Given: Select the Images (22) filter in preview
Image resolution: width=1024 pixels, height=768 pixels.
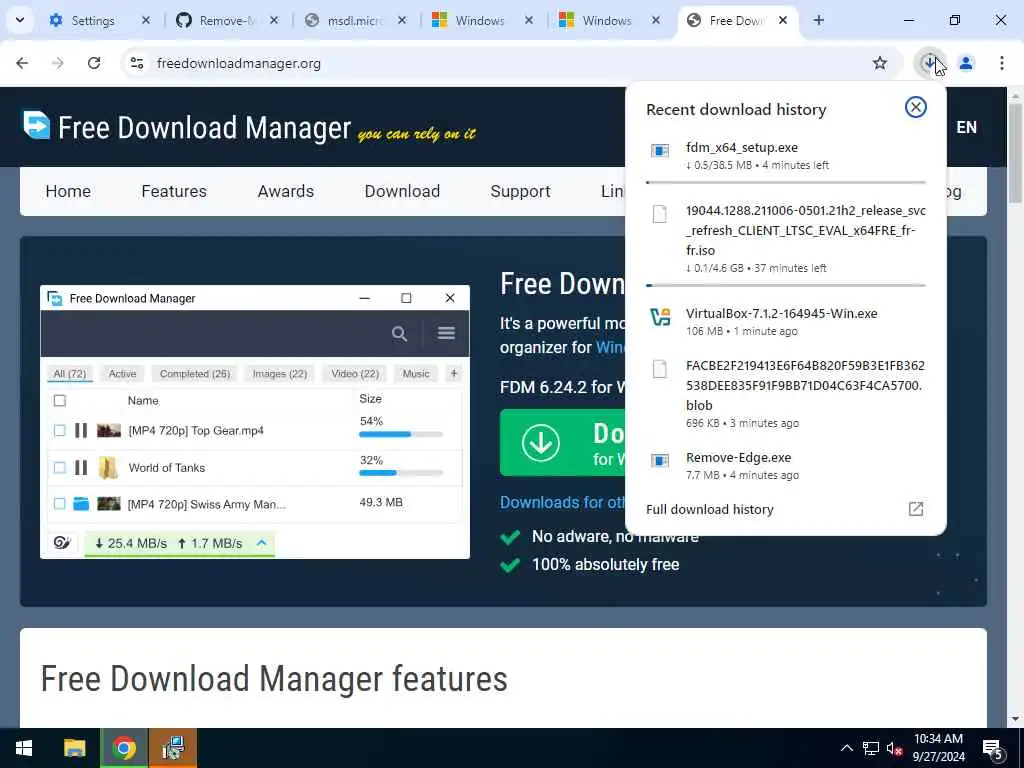Looking at the screenshot, I should pyautogui.click(x=280, y=374).
